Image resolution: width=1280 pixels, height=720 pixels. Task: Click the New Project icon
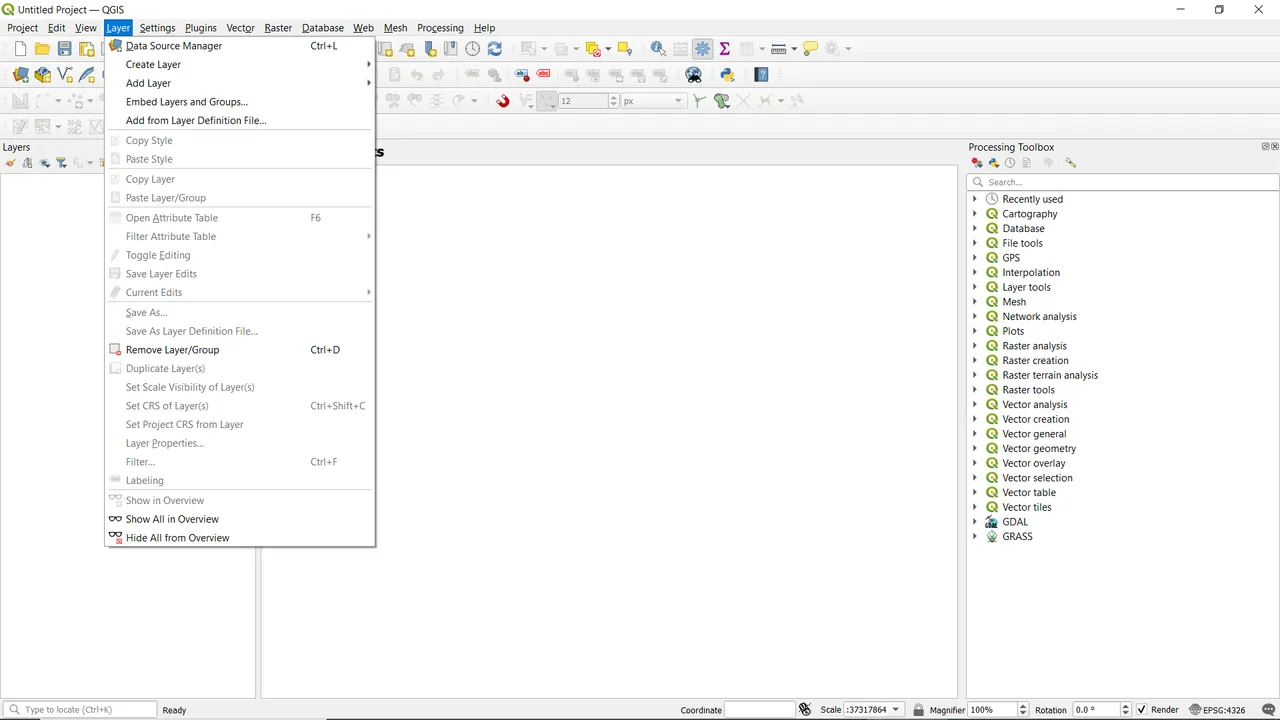pos(20,49)
